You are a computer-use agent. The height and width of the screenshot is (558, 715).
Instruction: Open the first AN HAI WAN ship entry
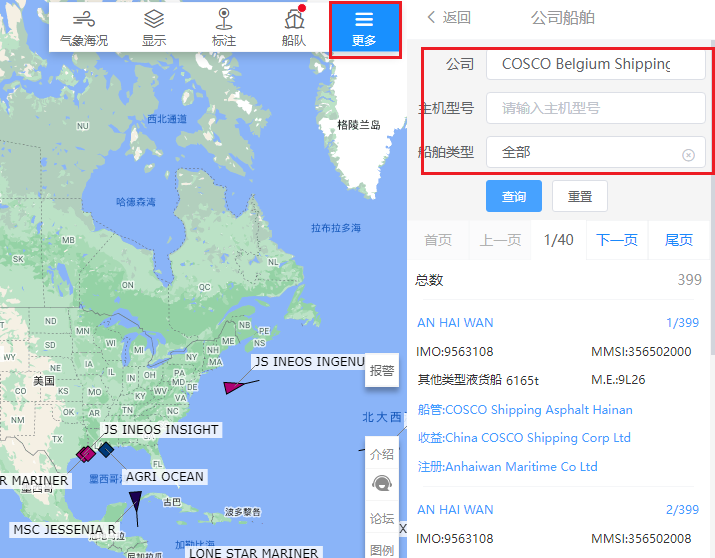(x=455, y=323)
